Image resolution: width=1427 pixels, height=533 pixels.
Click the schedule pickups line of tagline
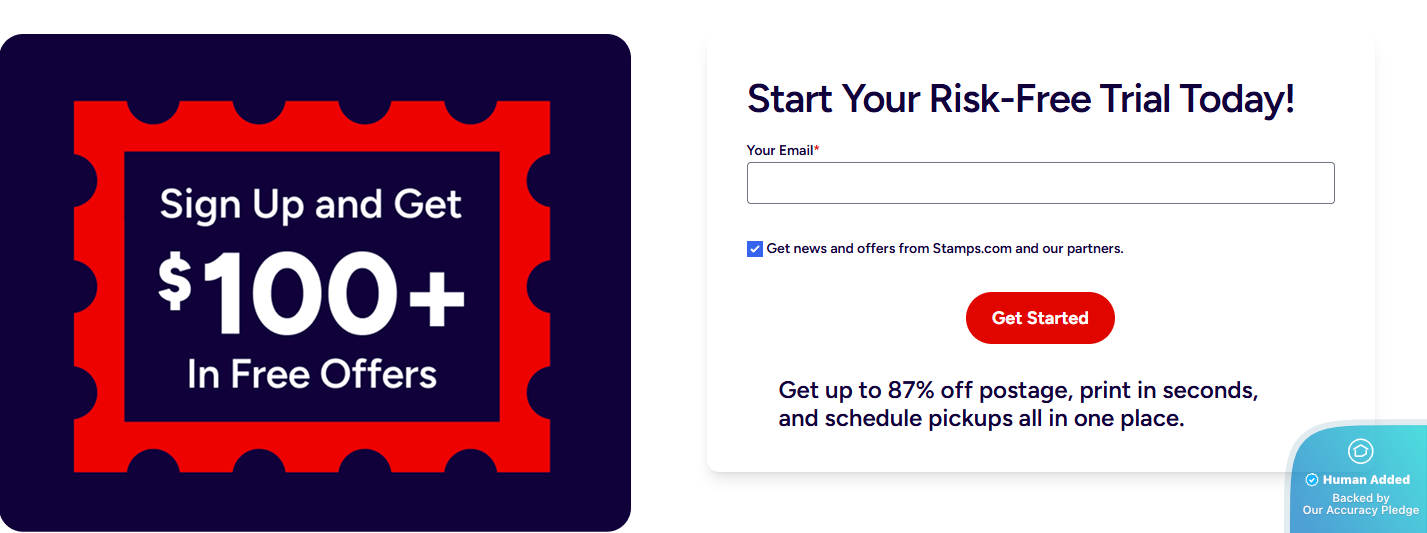click(980, 418)
